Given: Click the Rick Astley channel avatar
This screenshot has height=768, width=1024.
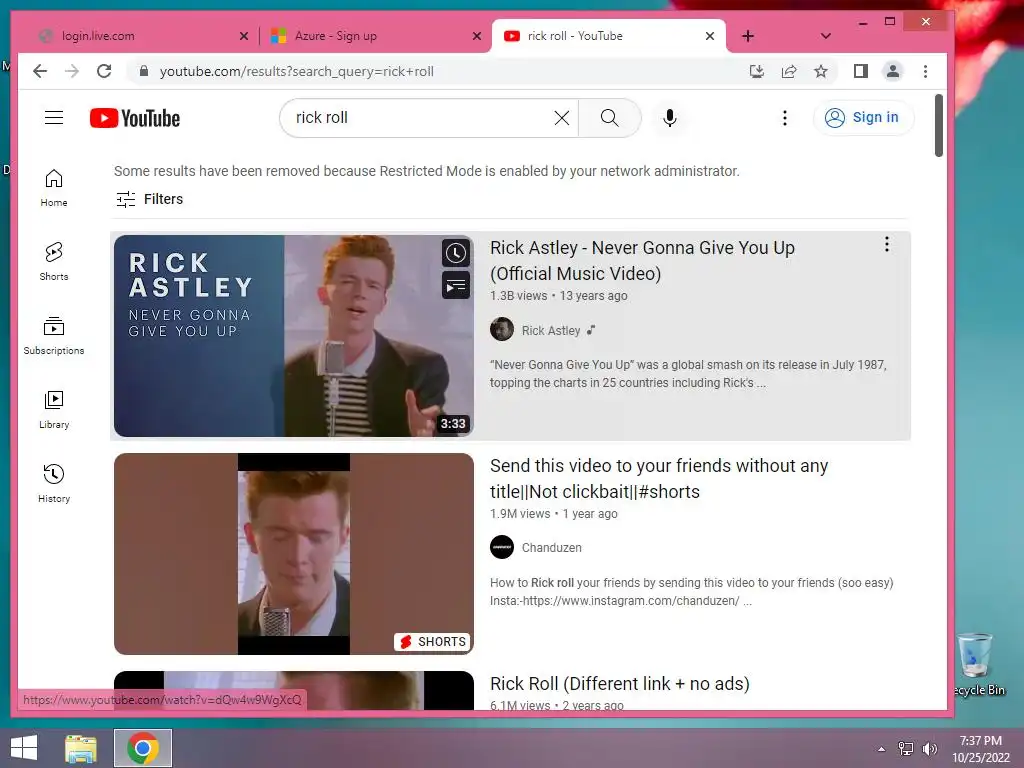Looking at the screenshot, I should tap(502, 329).
